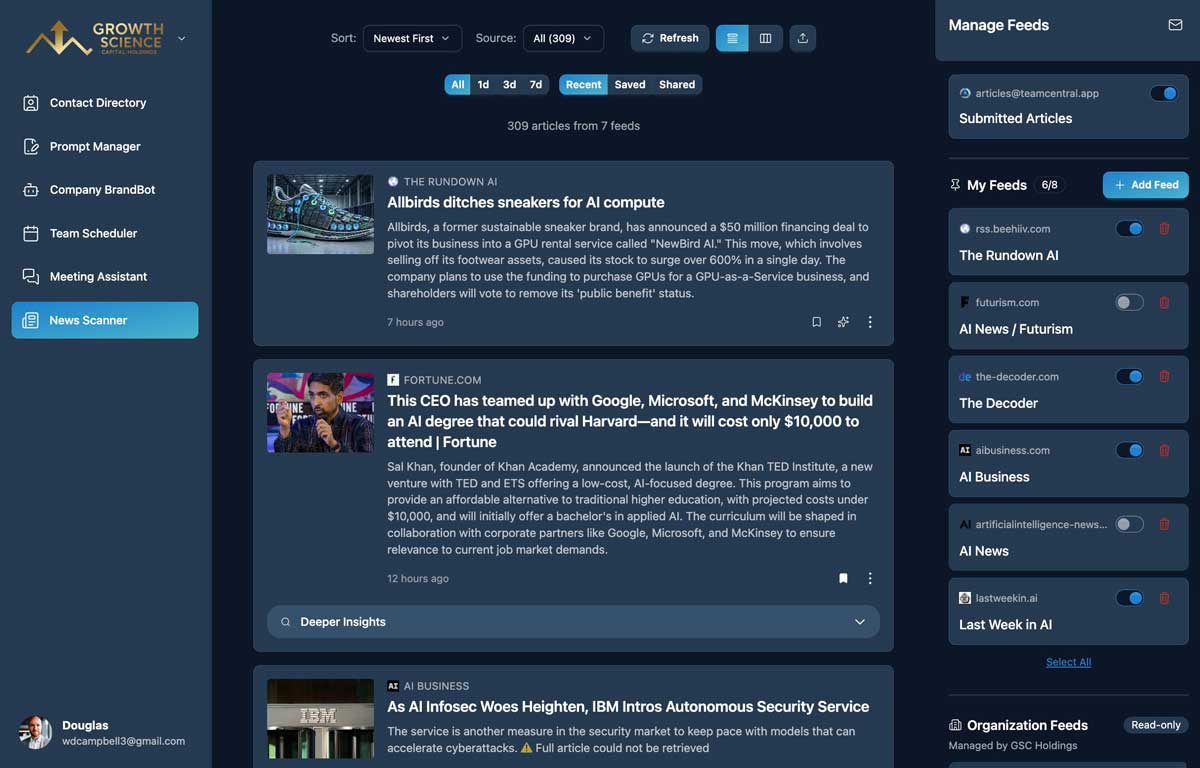This screenshot has height=768, width=1200.
Task: Delete The Decoder feed
Action: [1164, 376]
